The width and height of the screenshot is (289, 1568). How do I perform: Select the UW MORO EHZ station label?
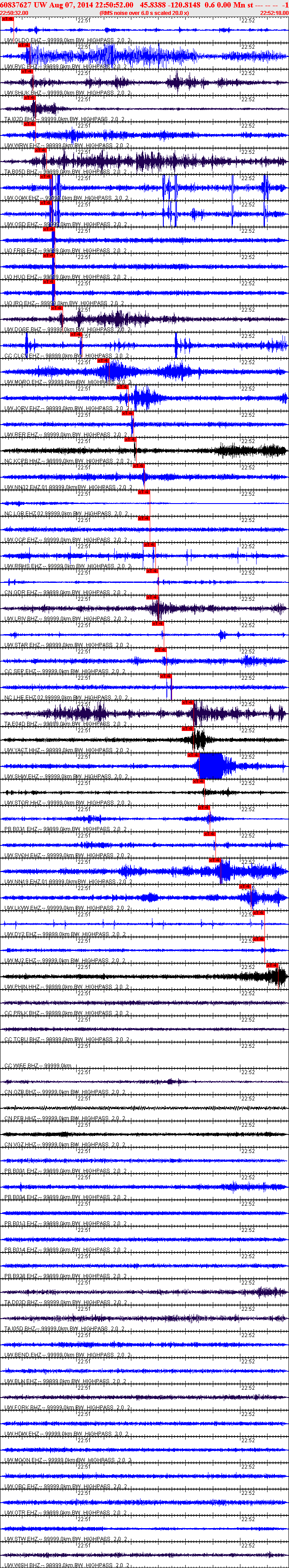pos(67,382)
